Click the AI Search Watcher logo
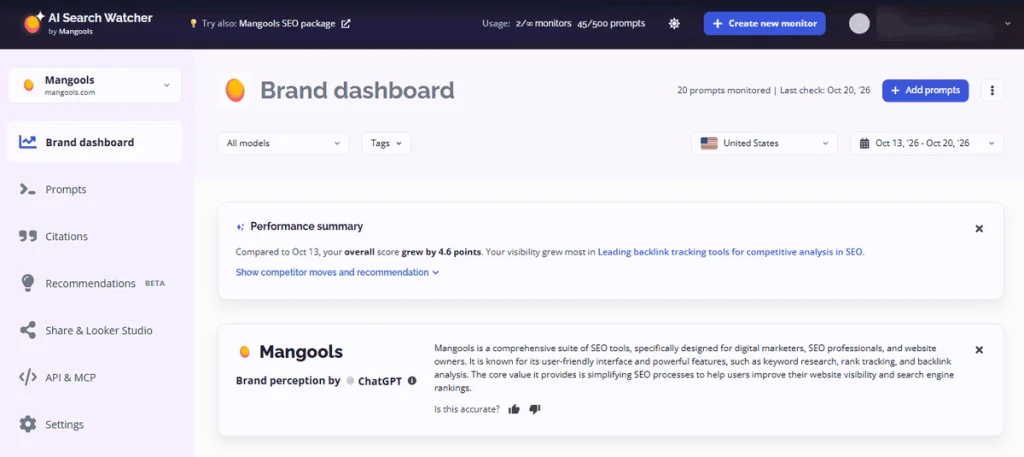 tap(88, 22)
